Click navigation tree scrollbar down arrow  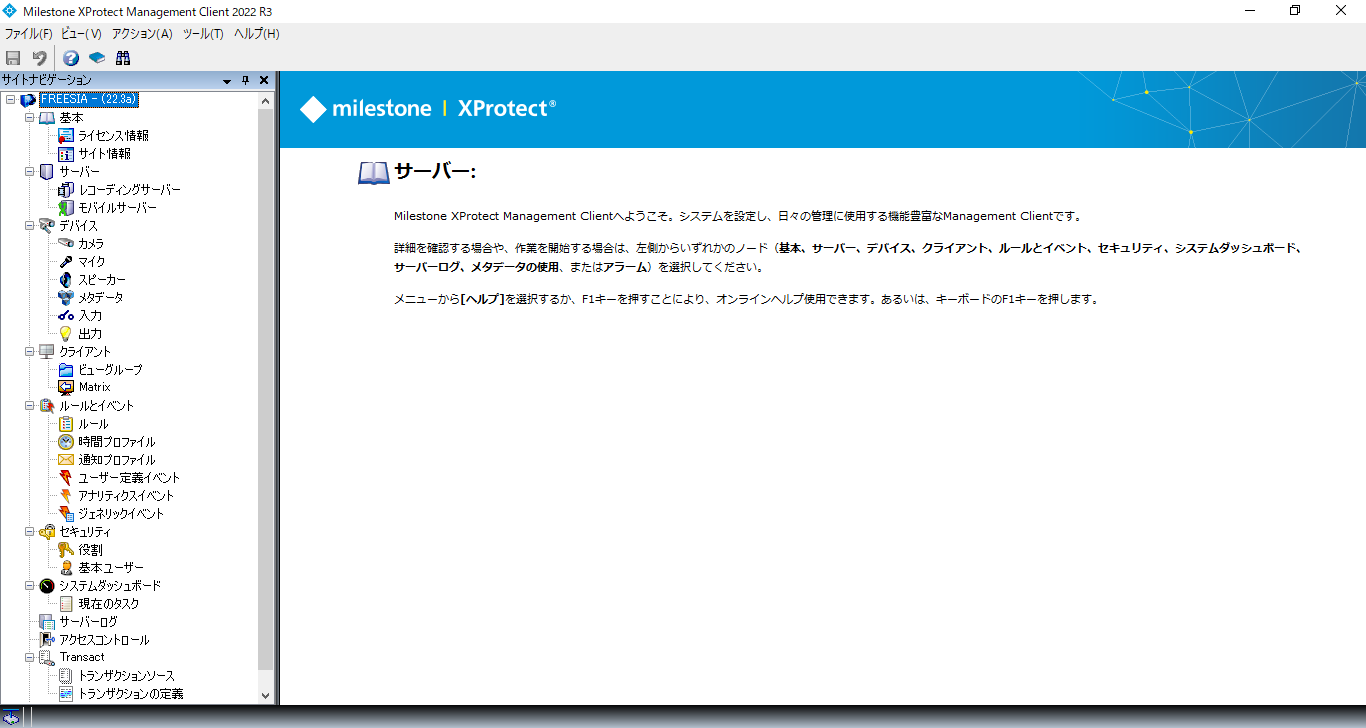point(265,695)
